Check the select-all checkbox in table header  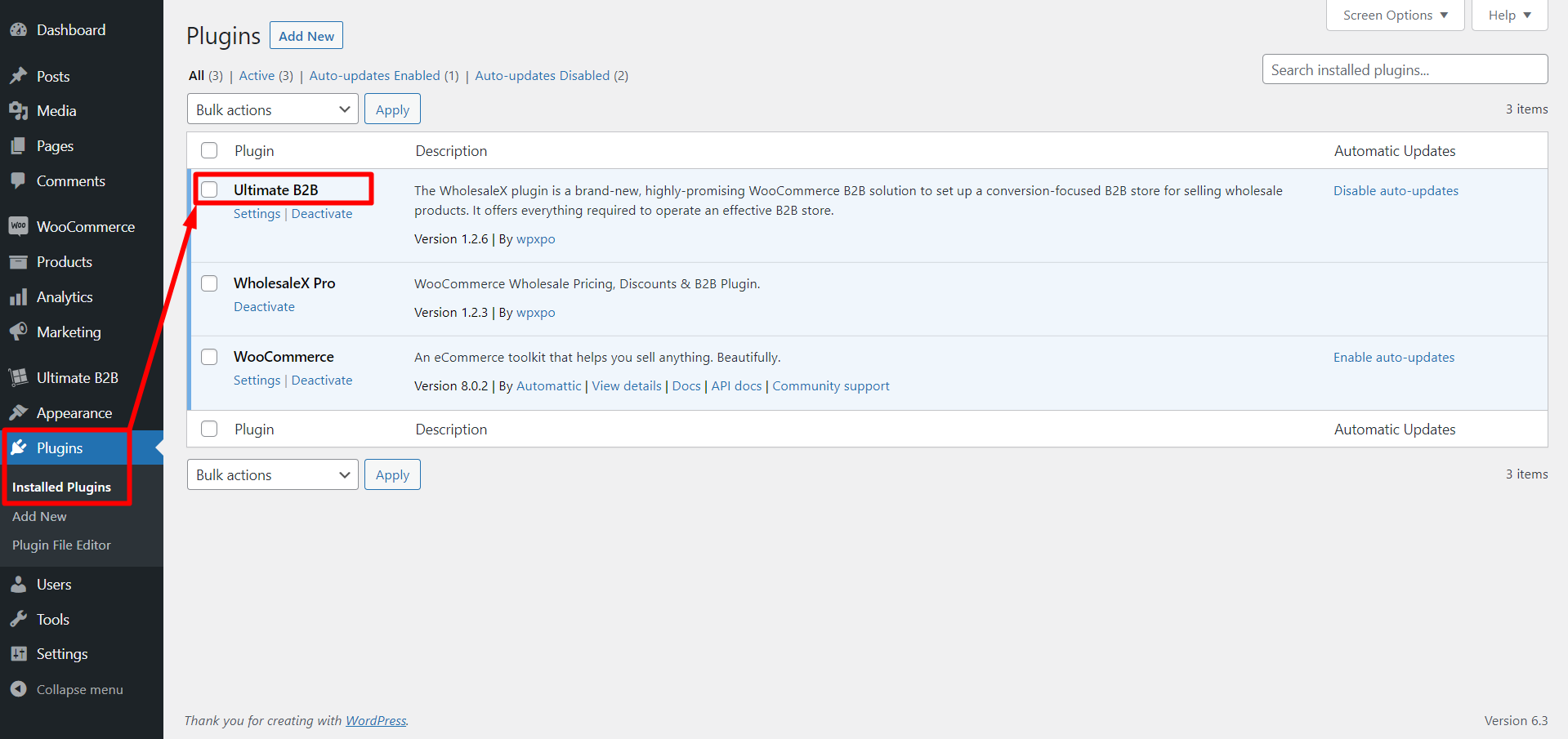click(209, 150)
